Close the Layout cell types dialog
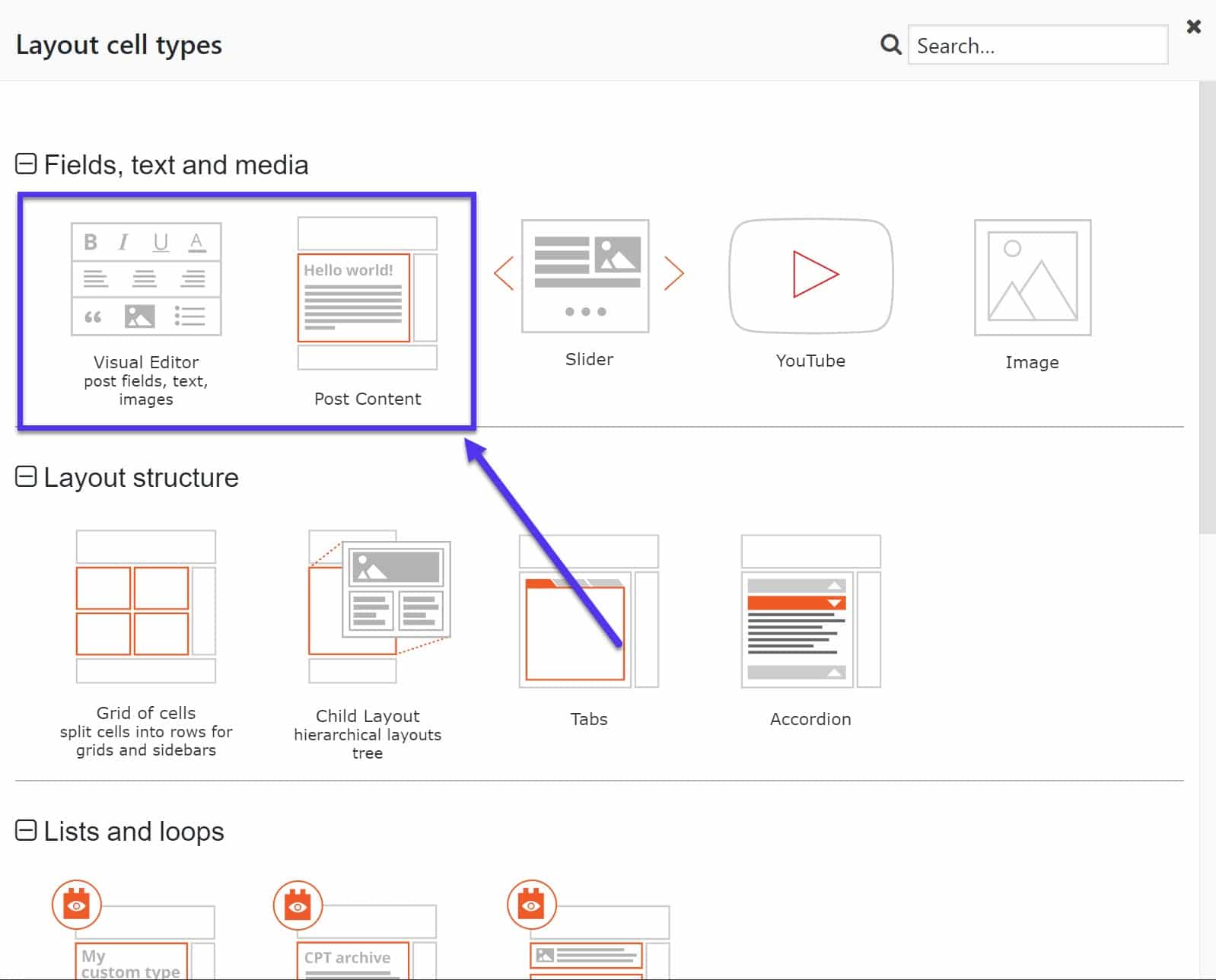Screen dimensions: 1216x980 (x=1193, y=27)
